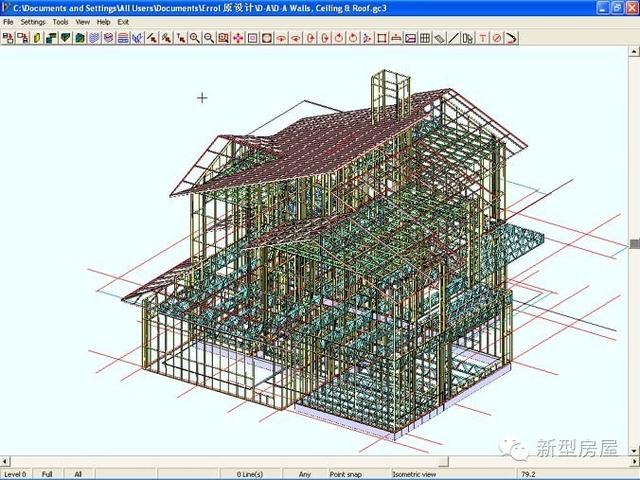This screenshot has width=640, height=480.
Task: Click the square with corner dots icon
Action: 382,38
